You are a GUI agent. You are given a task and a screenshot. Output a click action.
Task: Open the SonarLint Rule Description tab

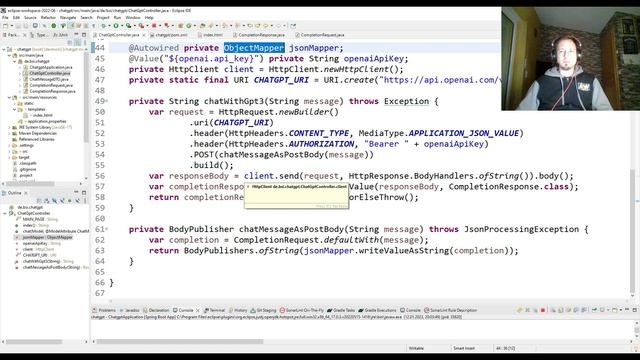pos(450,310)
